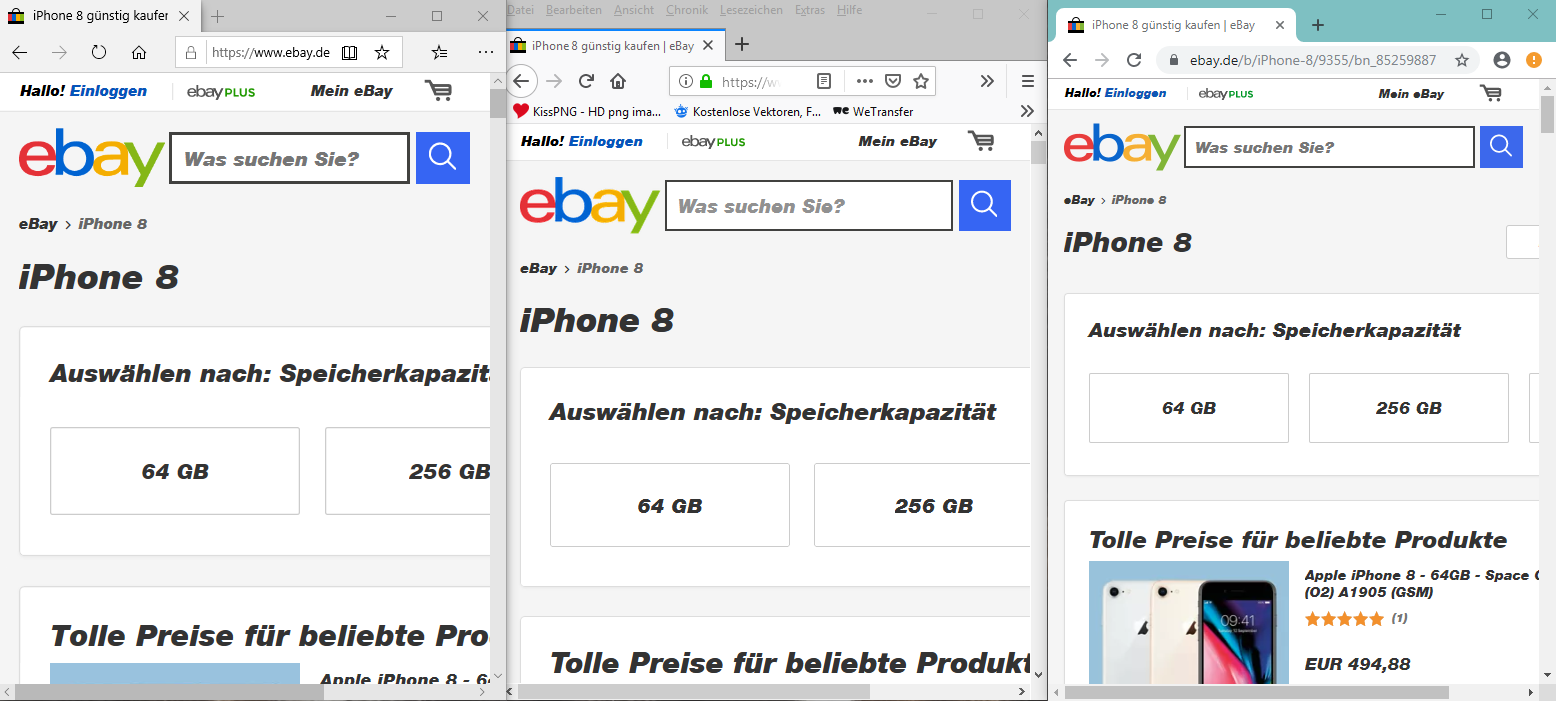Open Edge settings and more menu
This screenshot has height=701, width=1556.
point(486,52)
